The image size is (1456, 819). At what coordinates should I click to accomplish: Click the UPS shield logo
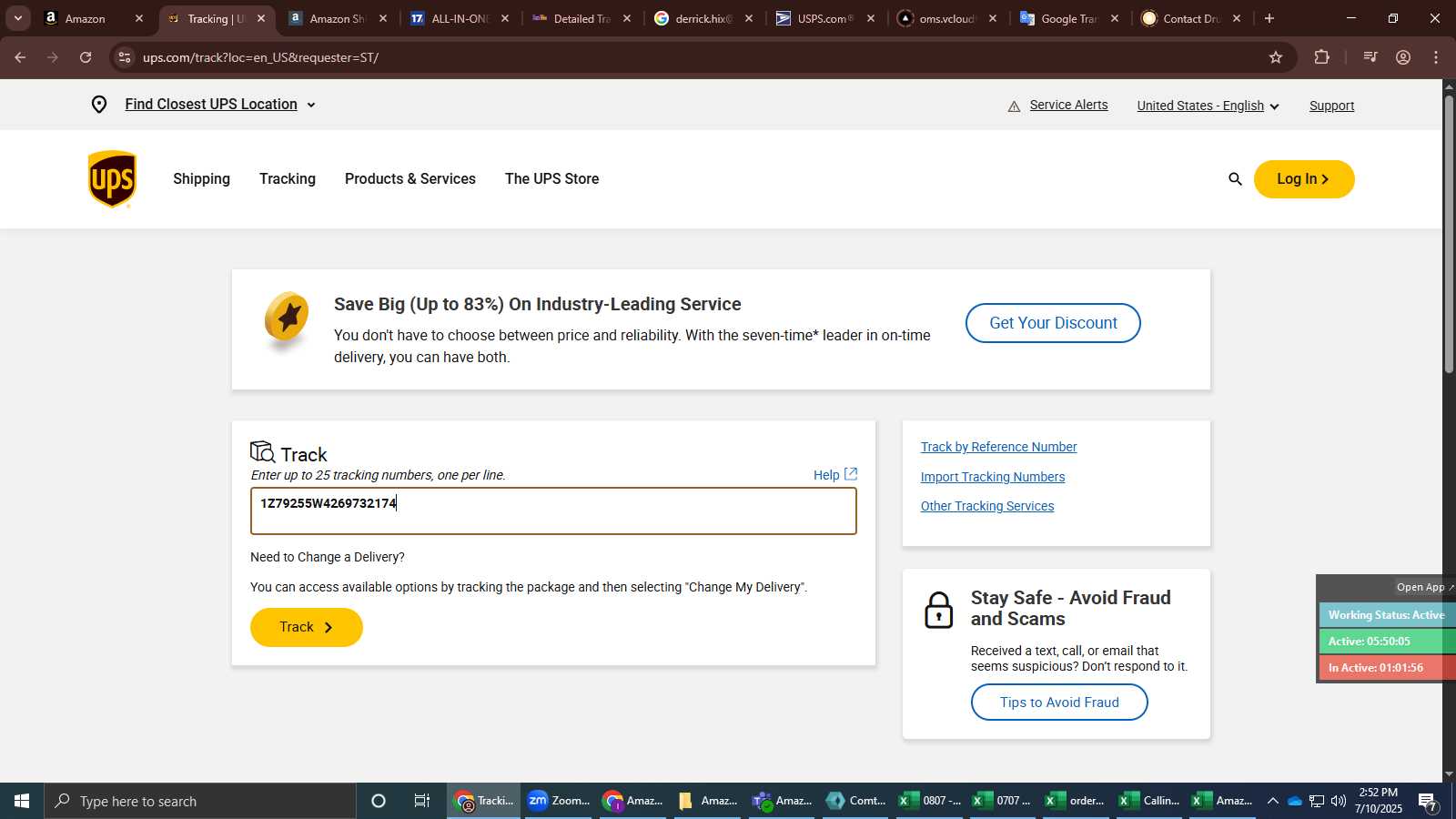pyautogui.click(x=112, y=179)
